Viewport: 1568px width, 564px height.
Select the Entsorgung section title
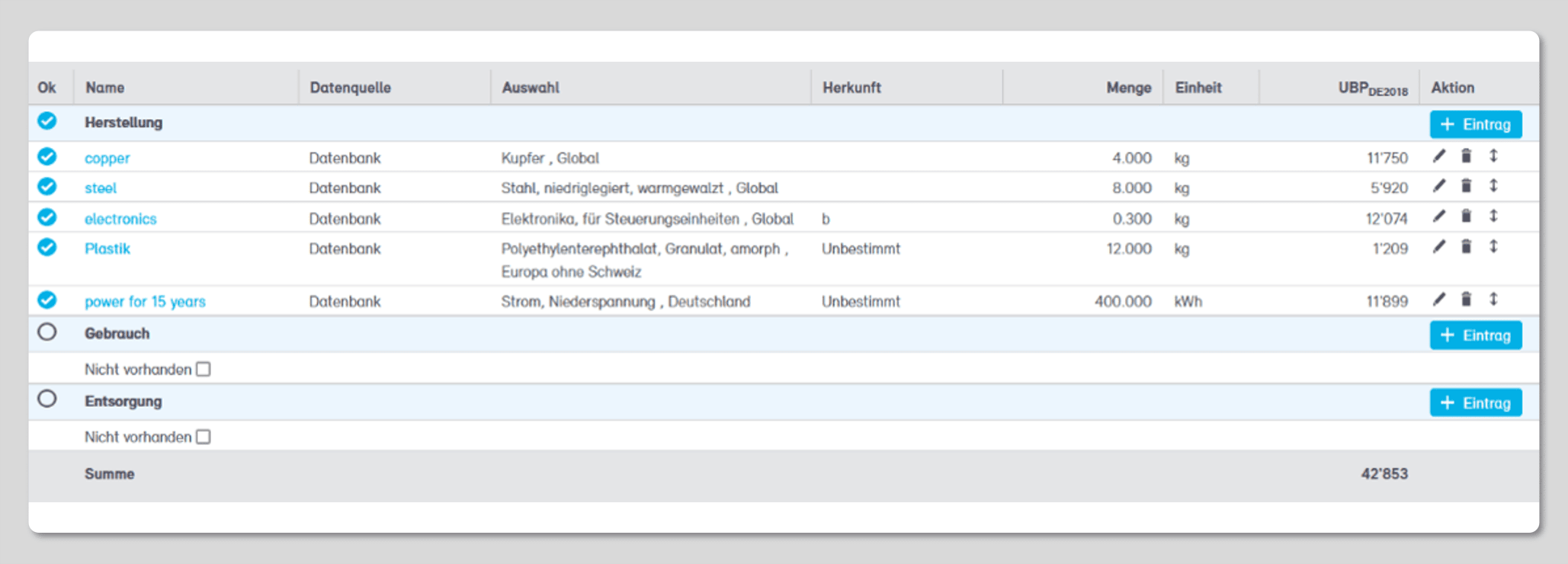click(123, 402)
